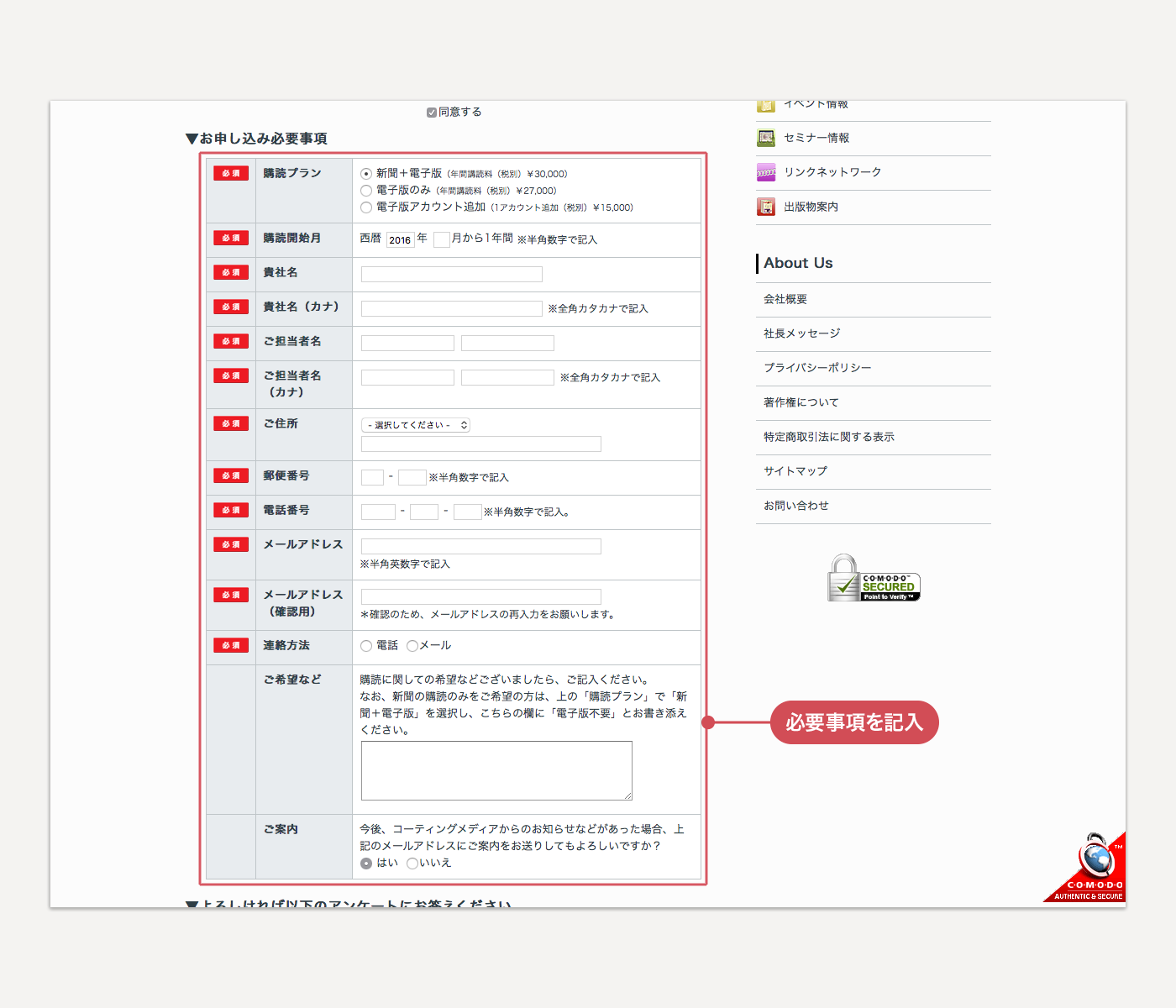Viewport: 1176px width, 1008px height.
Task: Toggle the 同意する checkbox
Action: pos(432,113)
